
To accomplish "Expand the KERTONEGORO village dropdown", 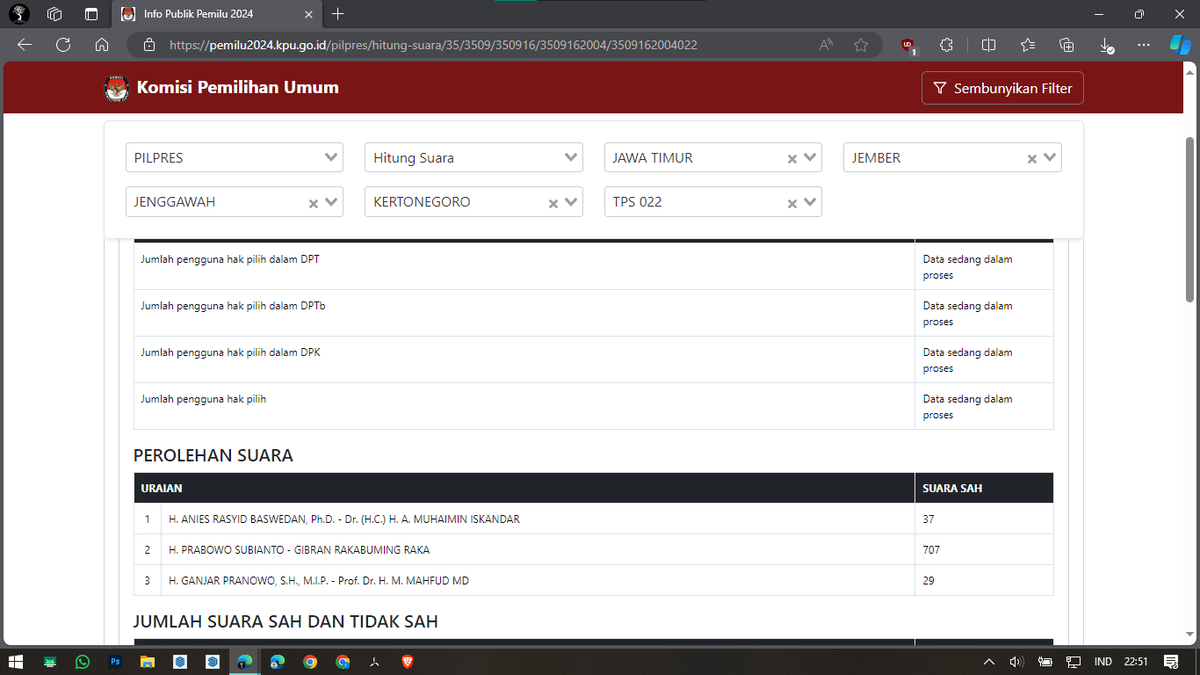I will coord(571,202).
